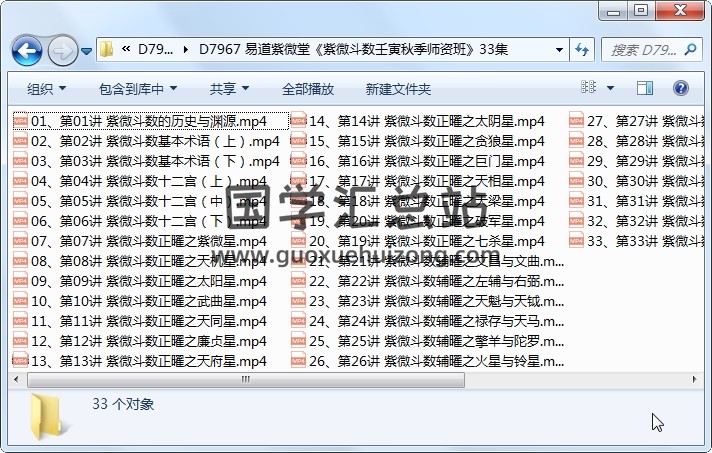Image resolution: width=712 pixels, height=453 pixels.
Task: Click the refresh button beside address bar
Action: (582, 49)
